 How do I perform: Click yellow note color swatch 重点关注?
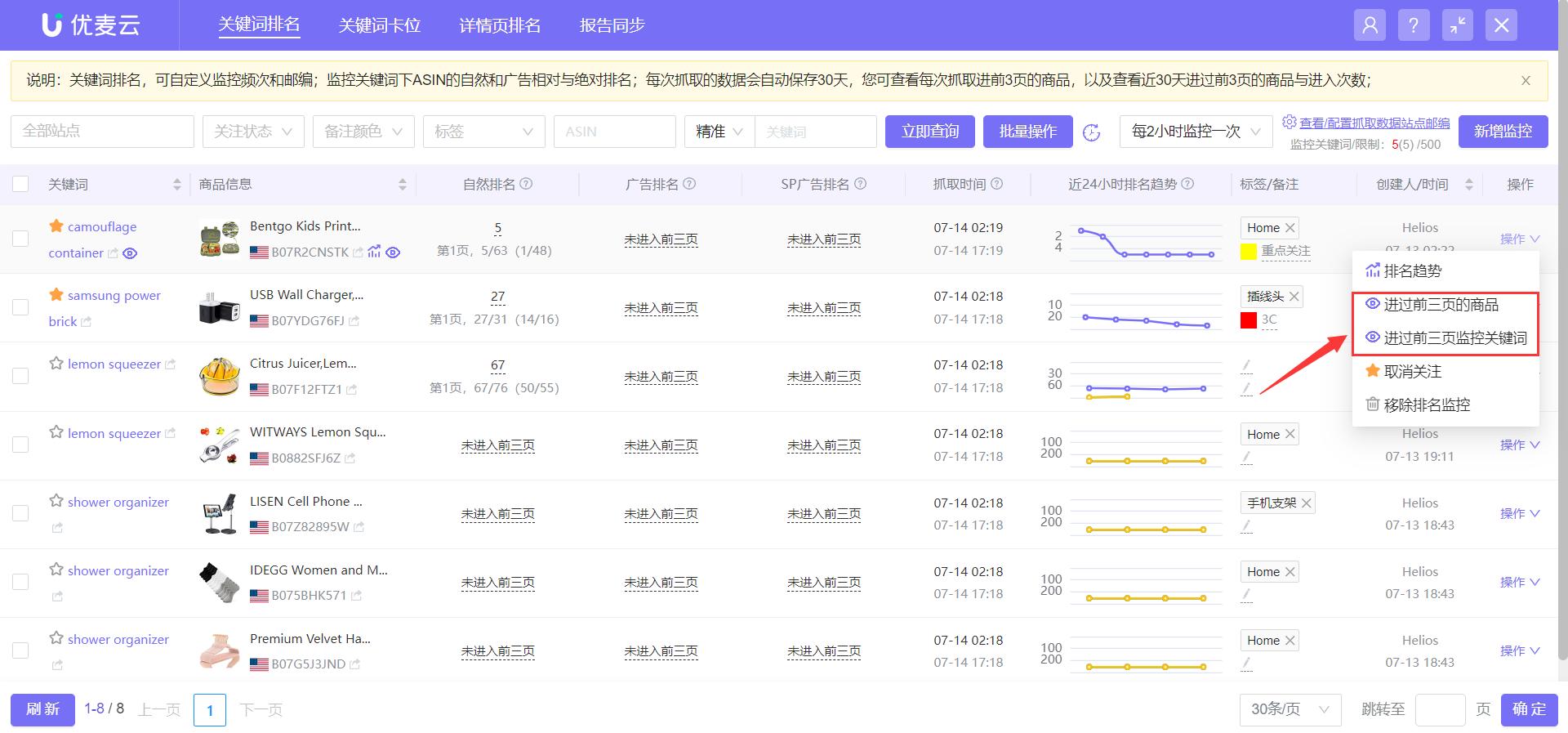1248,251
